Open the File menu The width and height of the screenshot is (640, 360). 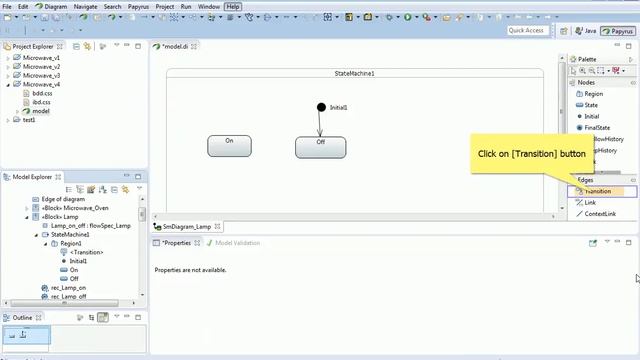(x=7, y=7)
